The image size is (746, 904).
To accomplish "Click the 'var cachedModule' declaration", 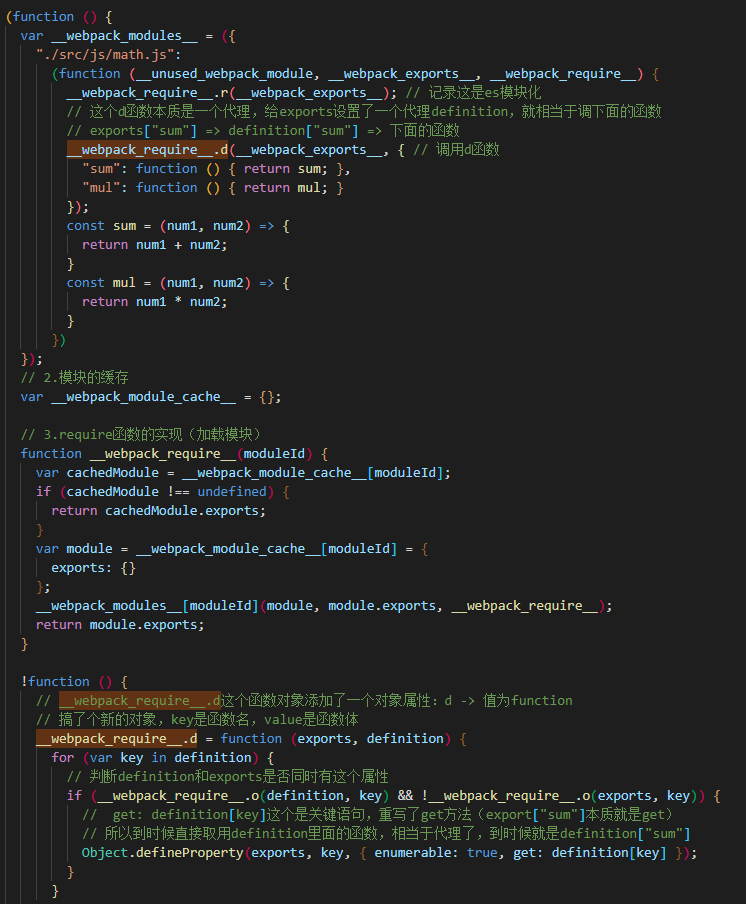I will pyautogui.click(x=97, y=473).
